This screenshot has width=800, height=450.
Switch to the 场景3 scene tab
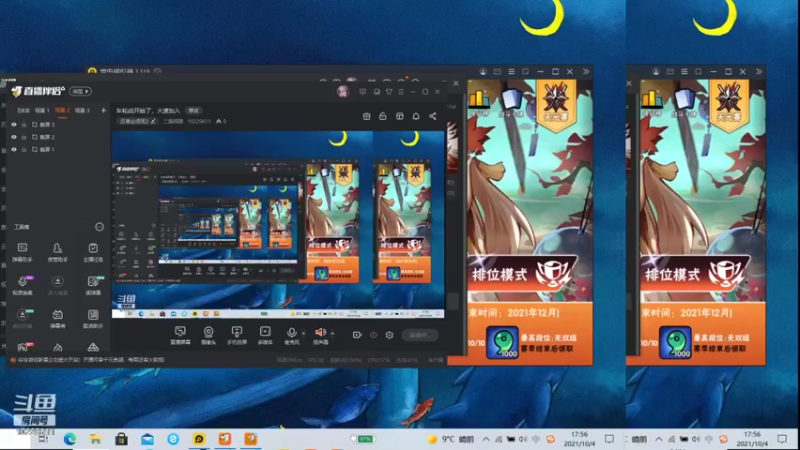82,110
